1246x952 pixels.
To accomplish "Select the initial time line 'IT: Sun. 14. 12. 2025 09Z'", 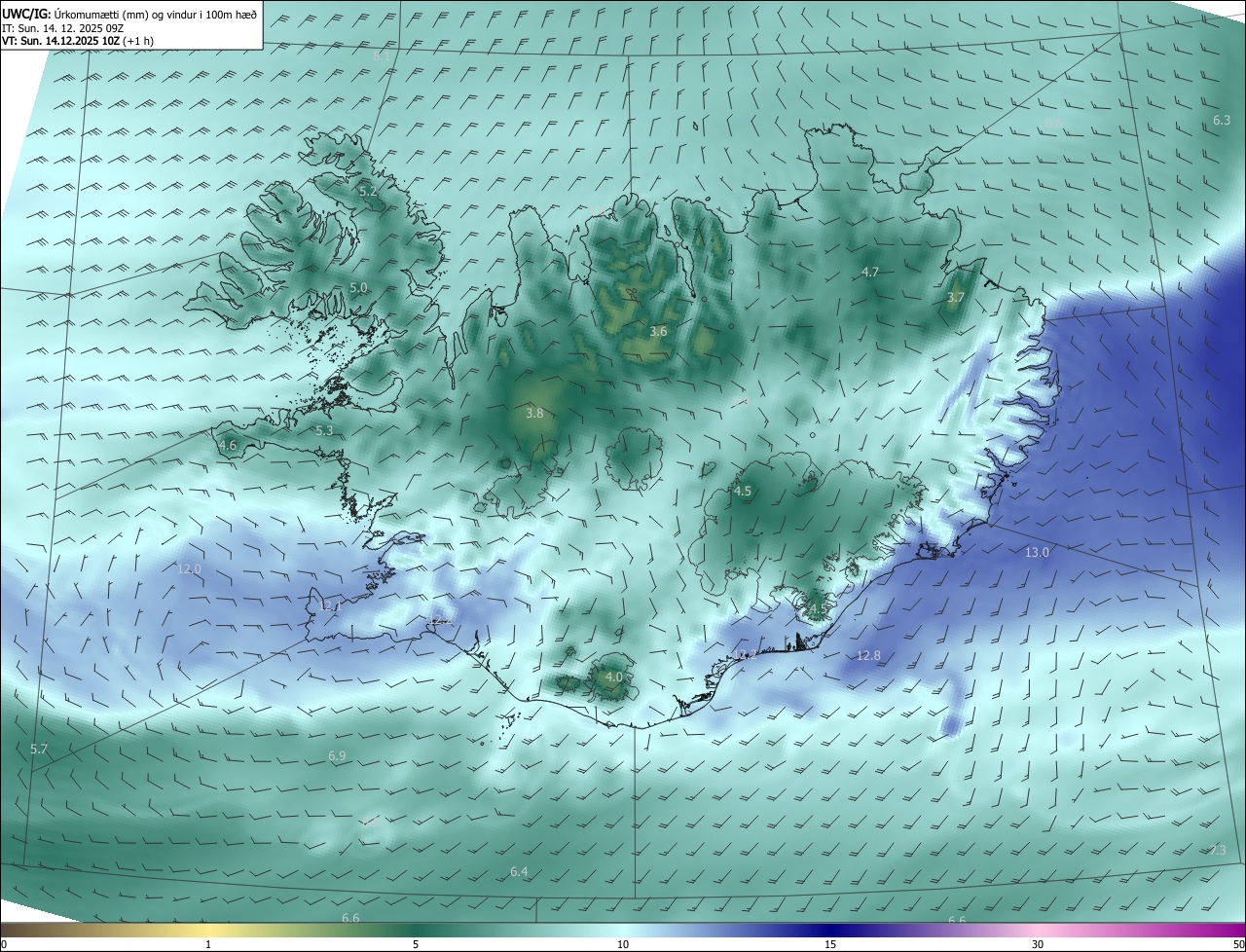I will (62, 27).
